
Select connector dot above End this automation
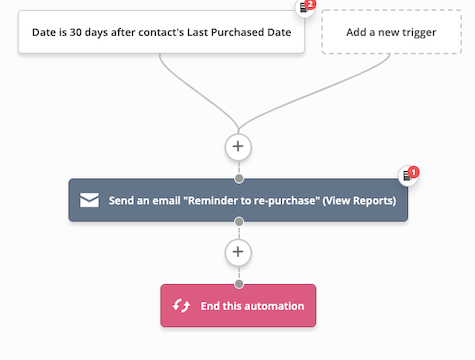pyautogui.click(x=239, y=284)
